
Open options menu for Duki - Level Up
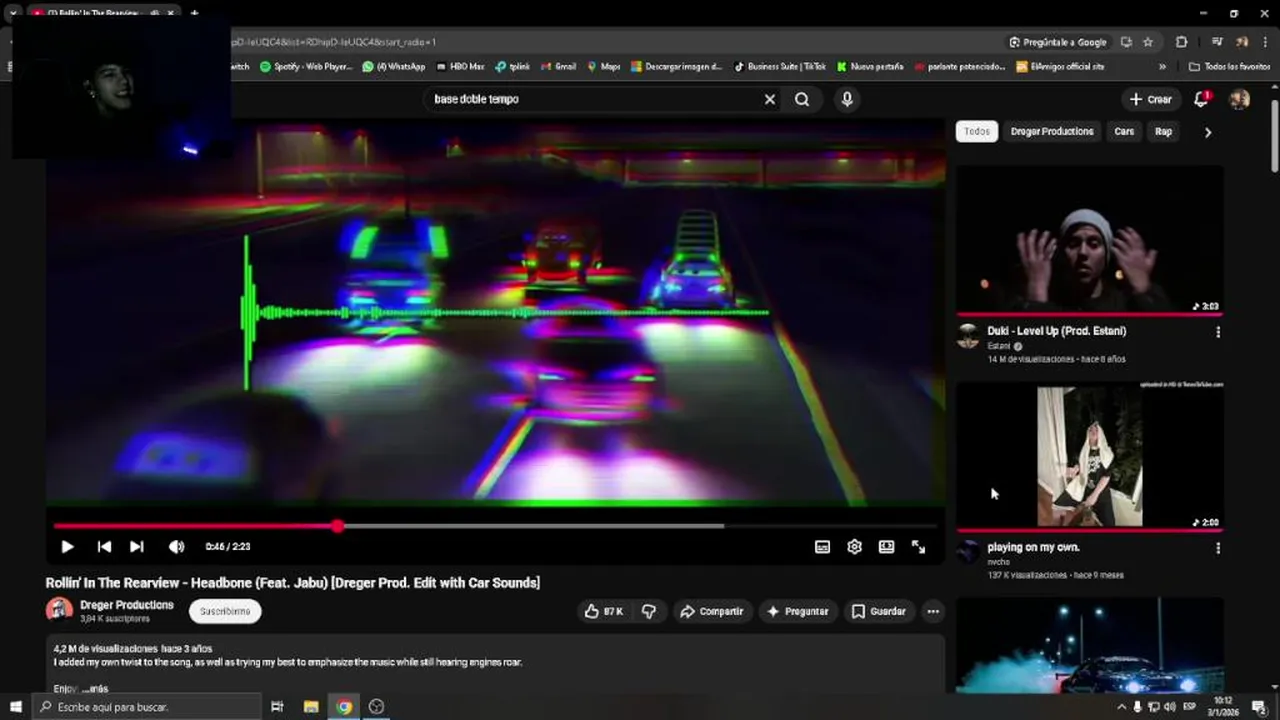click(x=1218, y=332)
